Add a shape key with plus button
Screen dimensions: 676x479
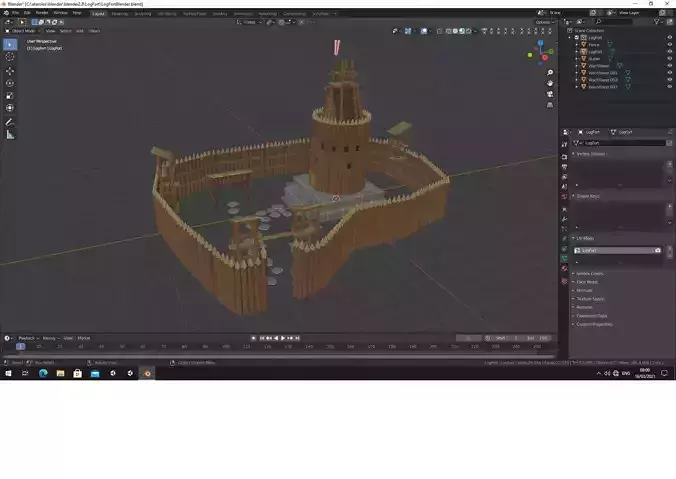click(x=670, y=207)
